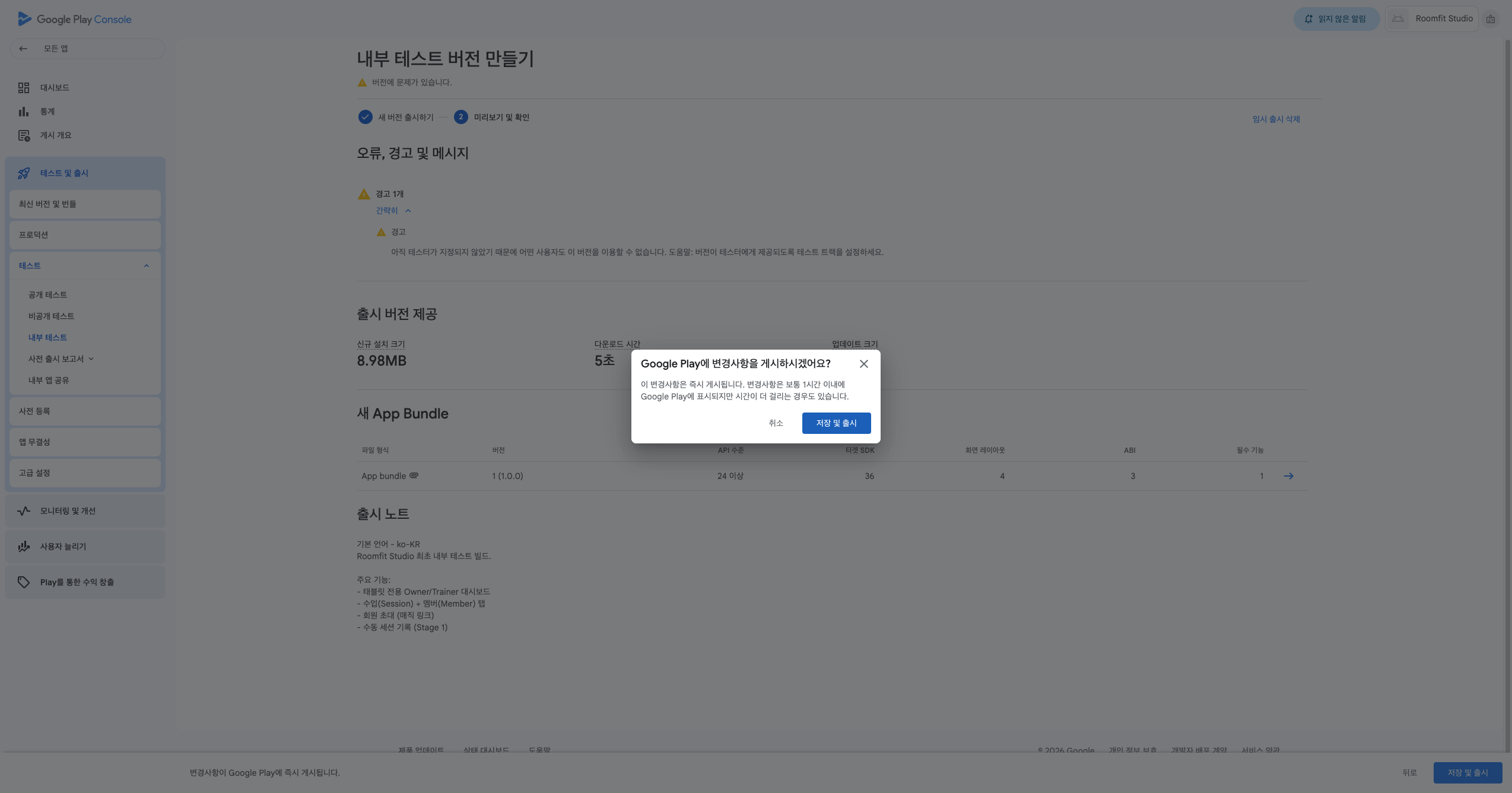This screenshot has width=1512, height=793.
Task: Click 임시 출시 삭제 link
Action: (1276, 119)
